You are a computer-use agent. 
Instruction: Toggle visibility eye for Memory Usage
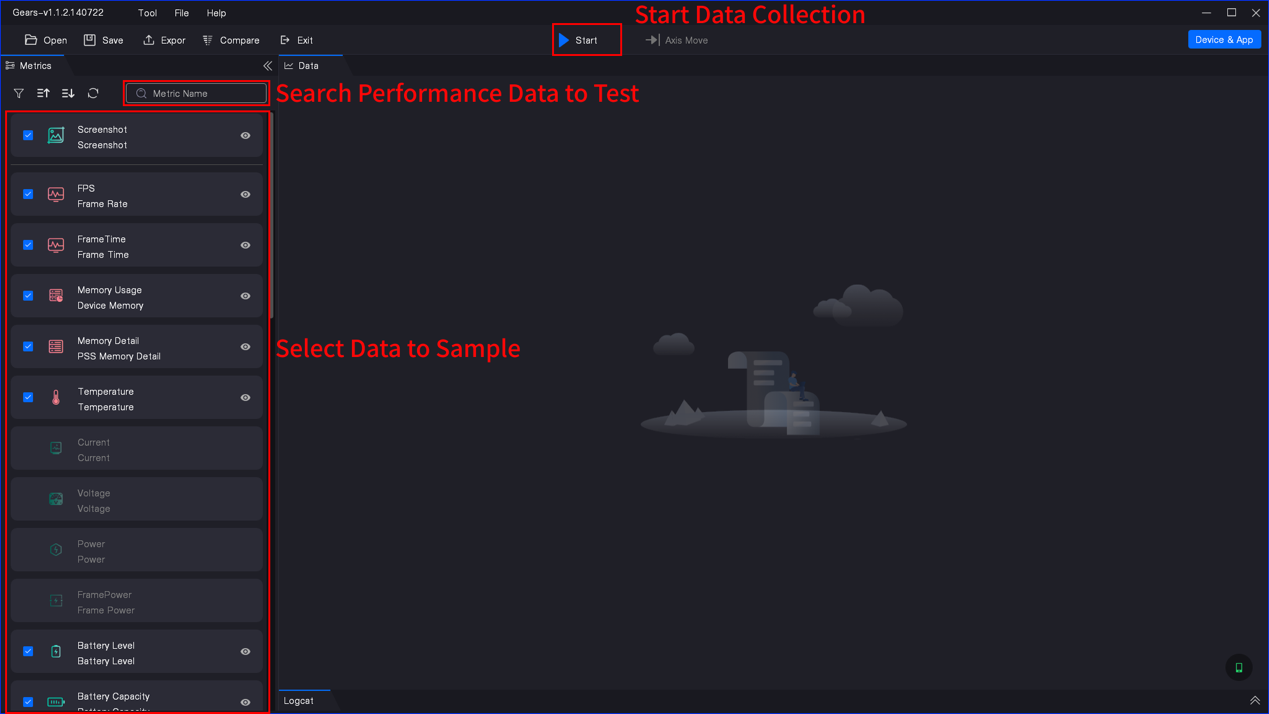point(245,297)
